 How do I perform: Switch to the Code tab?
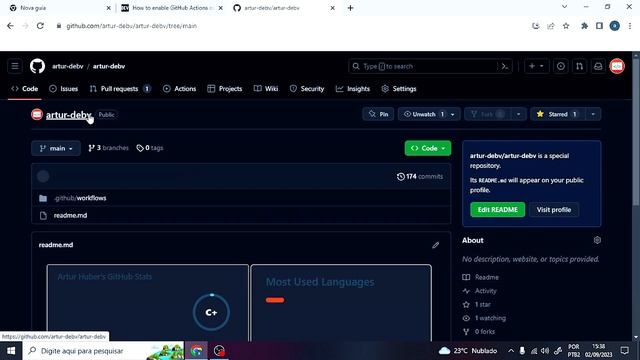pyautogui.click(x=25, y=89)
